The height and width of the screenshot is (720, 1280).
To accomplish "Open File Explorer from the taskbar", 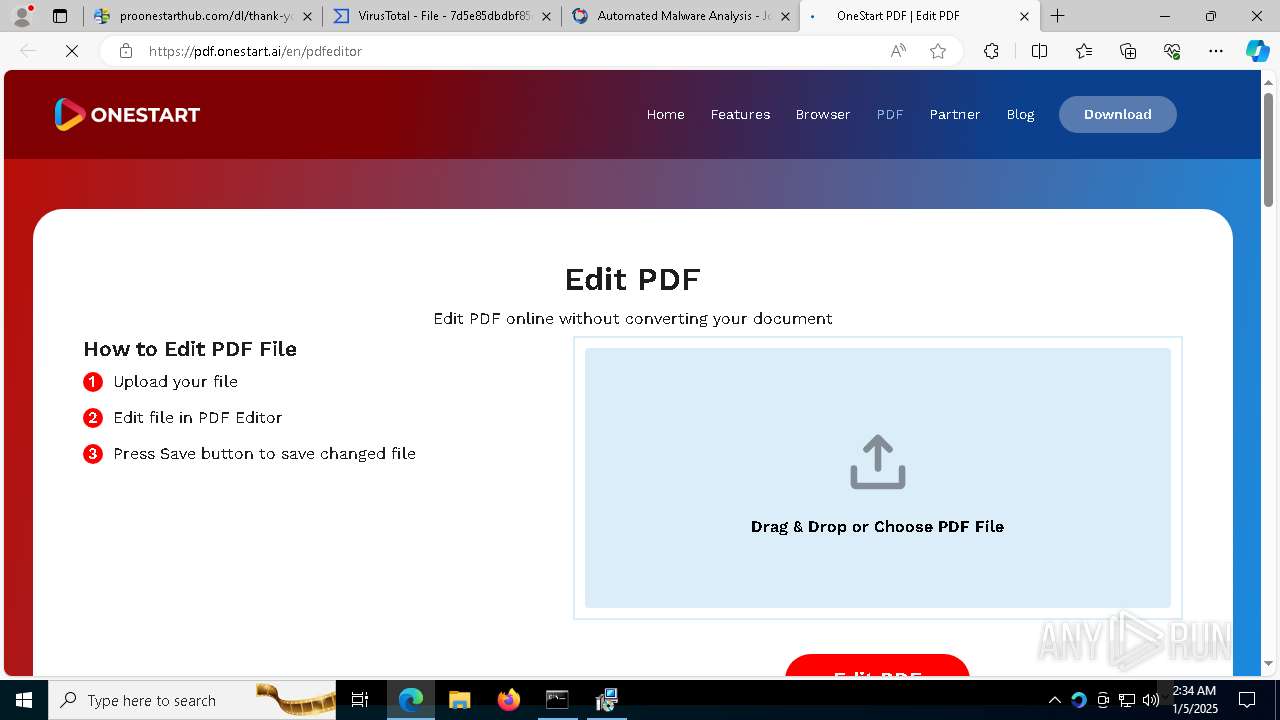I will 459,700.
